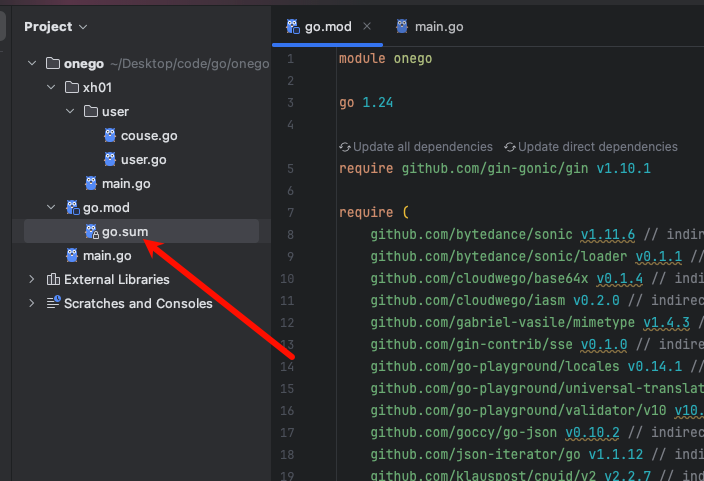Viewport: 704px width, 481px height.
Task: Click the user.go gopher icon
Action: tap(110, 159)
